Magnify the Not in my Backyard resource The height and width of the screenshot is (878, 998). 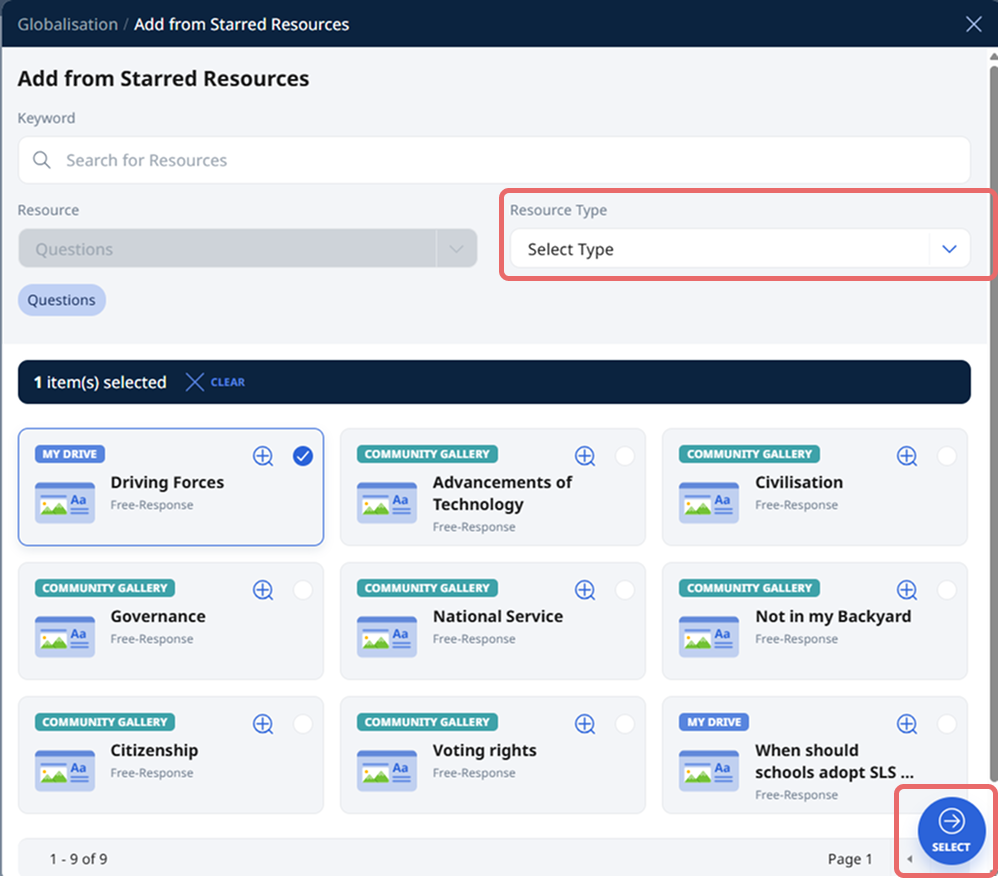click(x=906, y=589)
